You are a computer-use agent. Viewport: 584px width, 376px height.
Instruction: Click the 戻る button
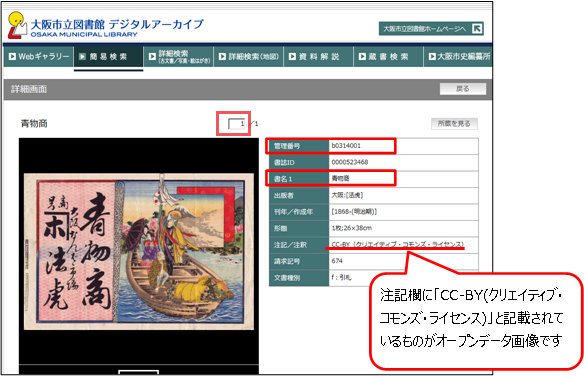coord(463,89)
